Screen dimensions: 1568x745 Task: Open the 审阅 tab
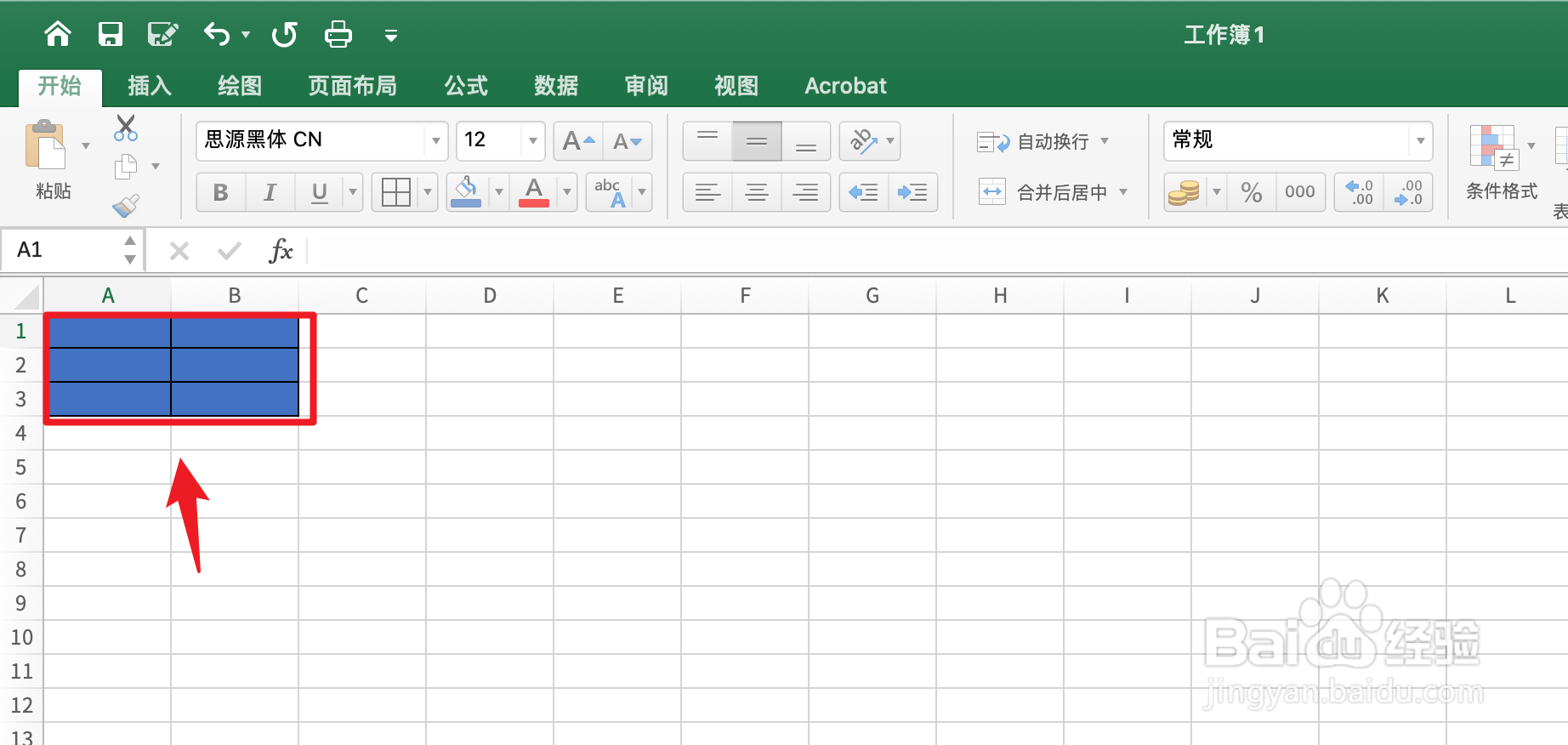click(646, 86)
